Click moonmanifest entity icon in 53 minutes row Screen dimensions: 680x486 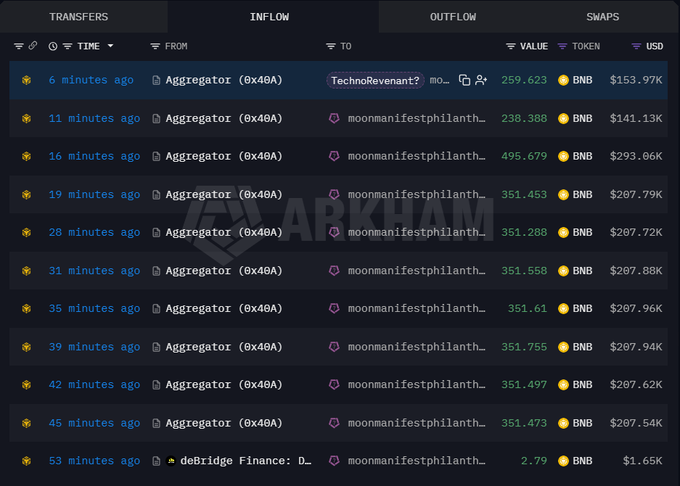334,461
